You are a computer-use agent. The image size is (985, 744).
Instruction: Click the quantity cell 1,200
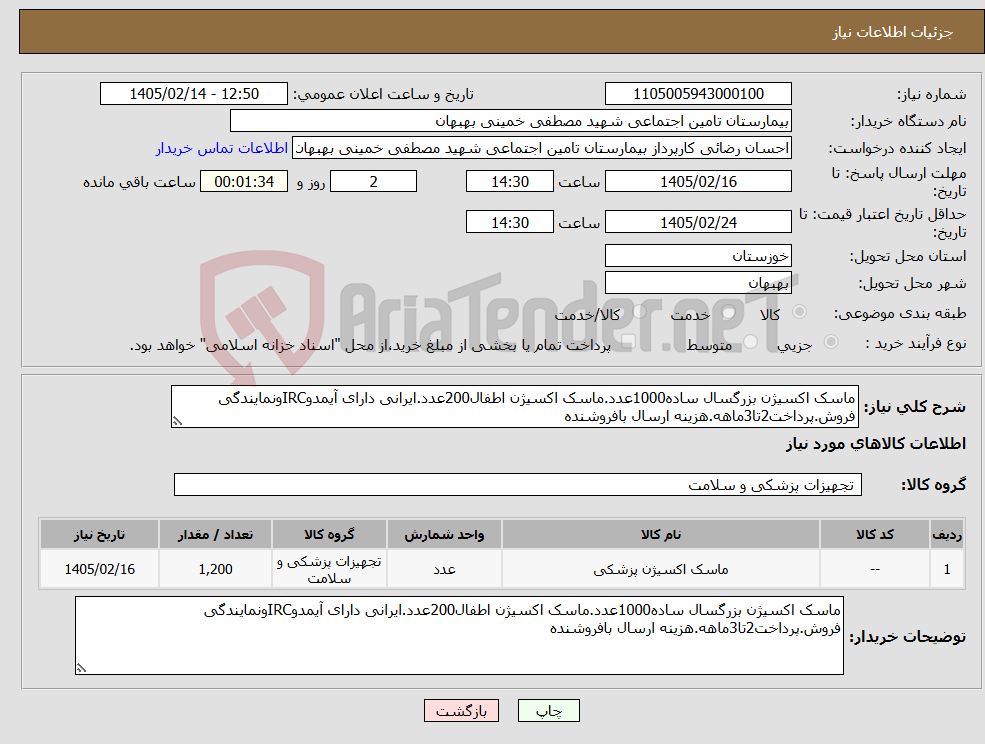tap(215, 569)
